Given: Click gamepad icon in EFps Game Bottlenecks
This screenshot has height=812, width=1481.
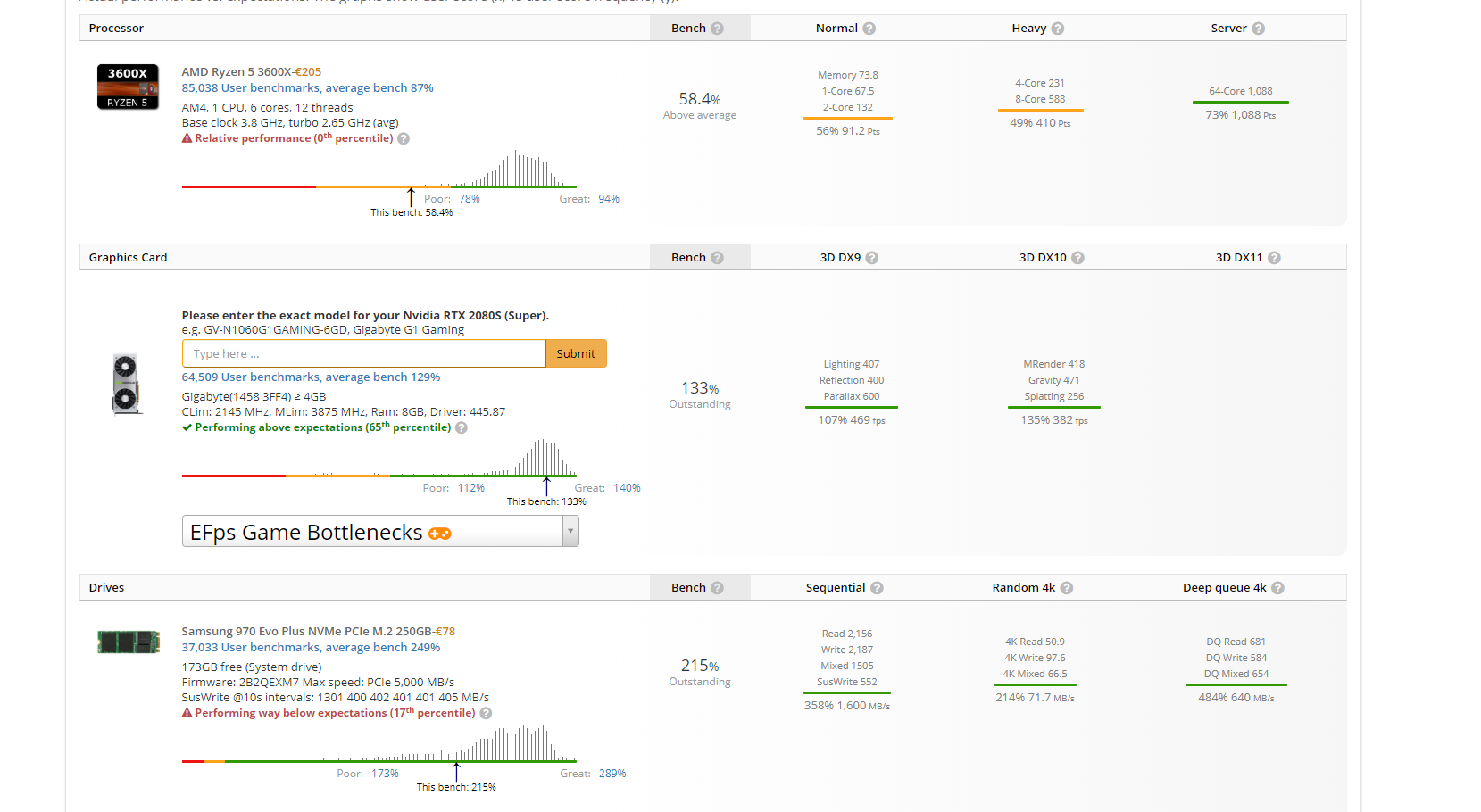Looking at the screenshot, I should pos(440,534).
